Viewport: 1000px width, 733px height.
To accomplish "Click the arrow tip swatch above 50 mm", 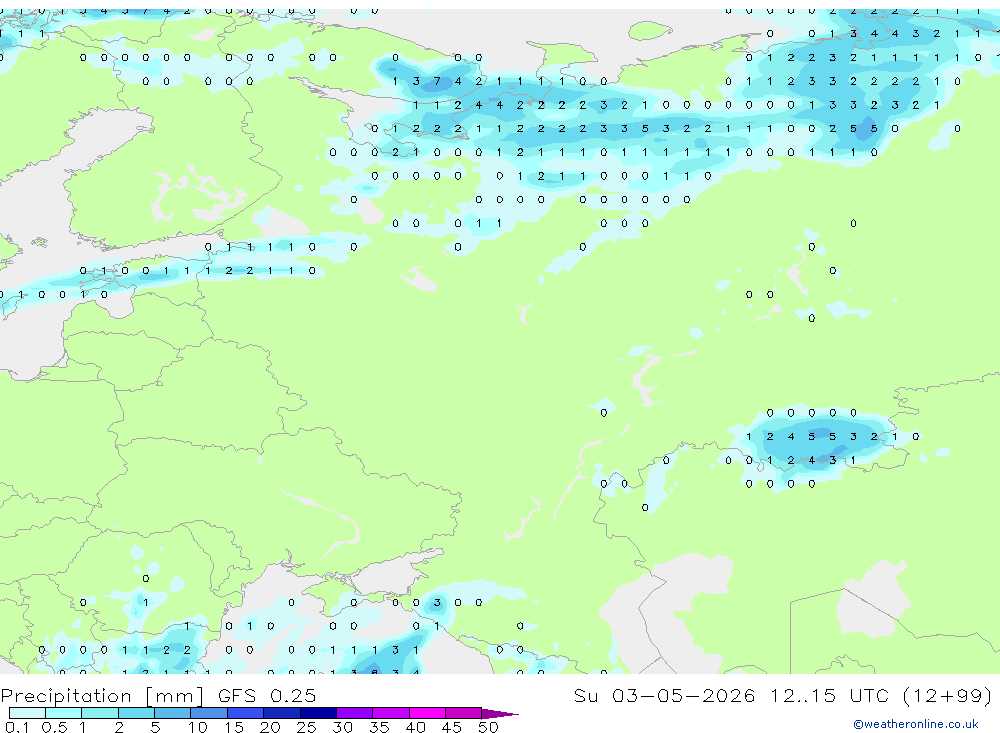I will (x=499, y=713).
